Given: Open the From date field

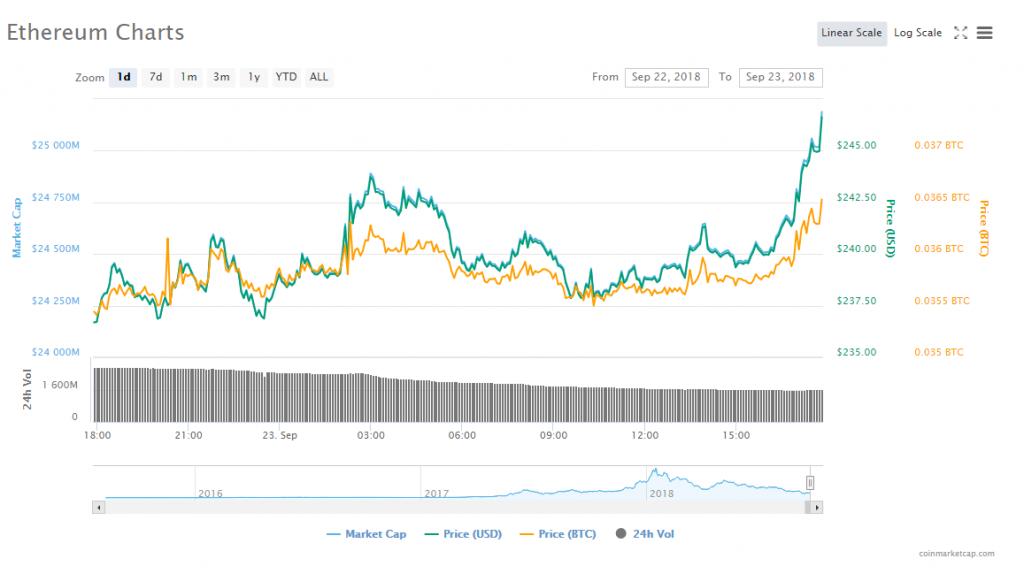Looking at the screenshot, I should (x=666, y=77).
